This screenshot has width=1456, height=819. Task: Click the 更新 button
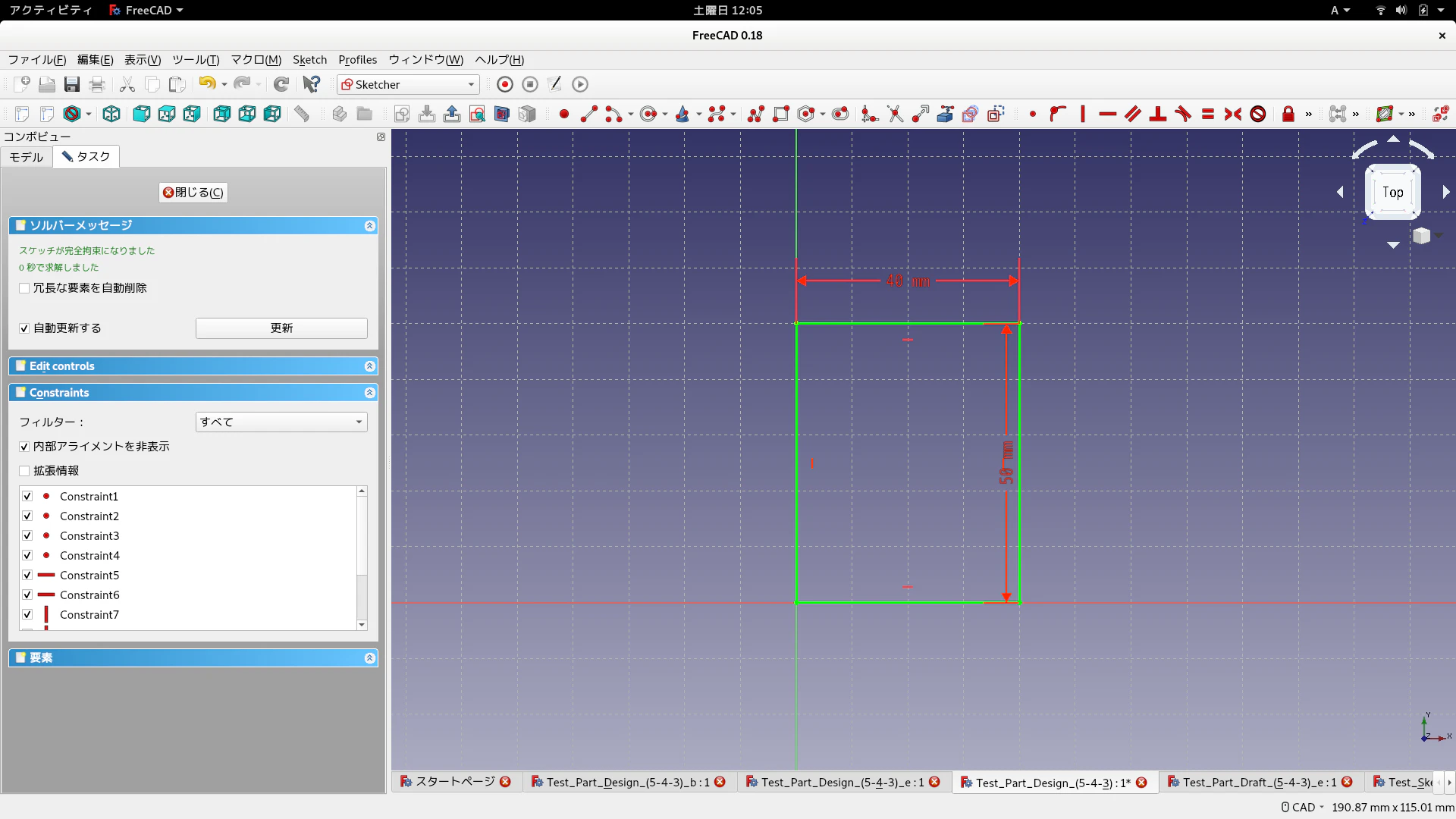(x=281, y=328)
